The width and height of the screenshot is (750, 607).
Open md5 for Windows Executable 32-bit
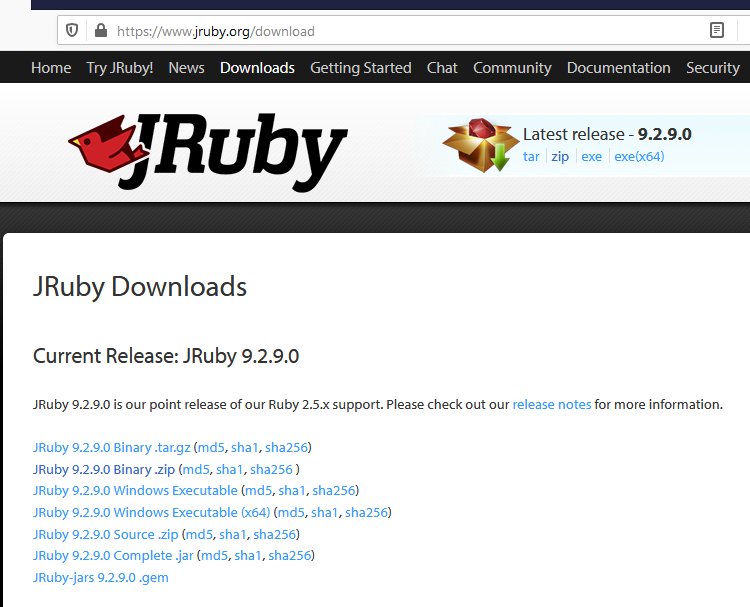(x=258, y=491)
